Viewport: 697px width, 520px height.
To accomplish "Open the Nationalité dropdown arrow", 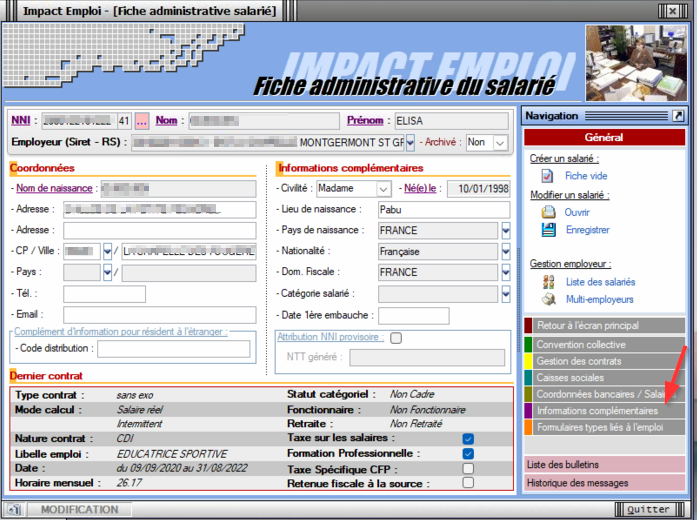I will (x=505, y=252).
